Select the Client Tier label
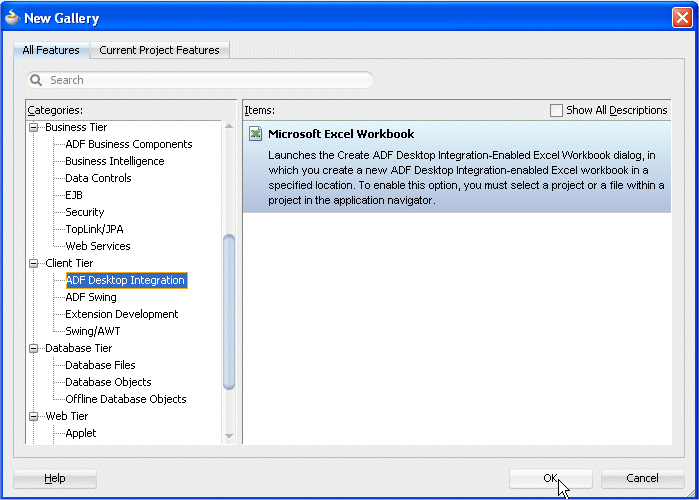This screenshot has height=500, width=699. click(69, 263)
